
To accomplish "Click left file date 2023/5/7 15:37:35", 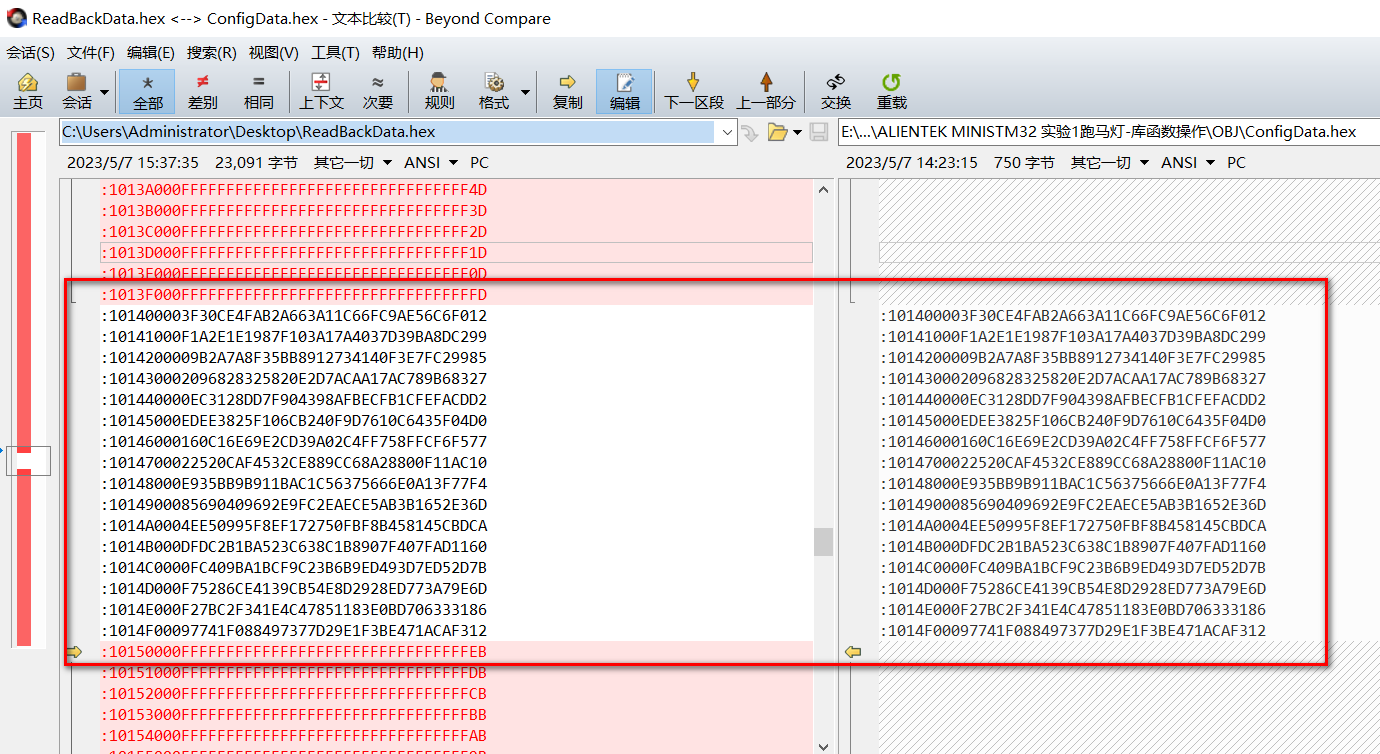I will 133,162.
